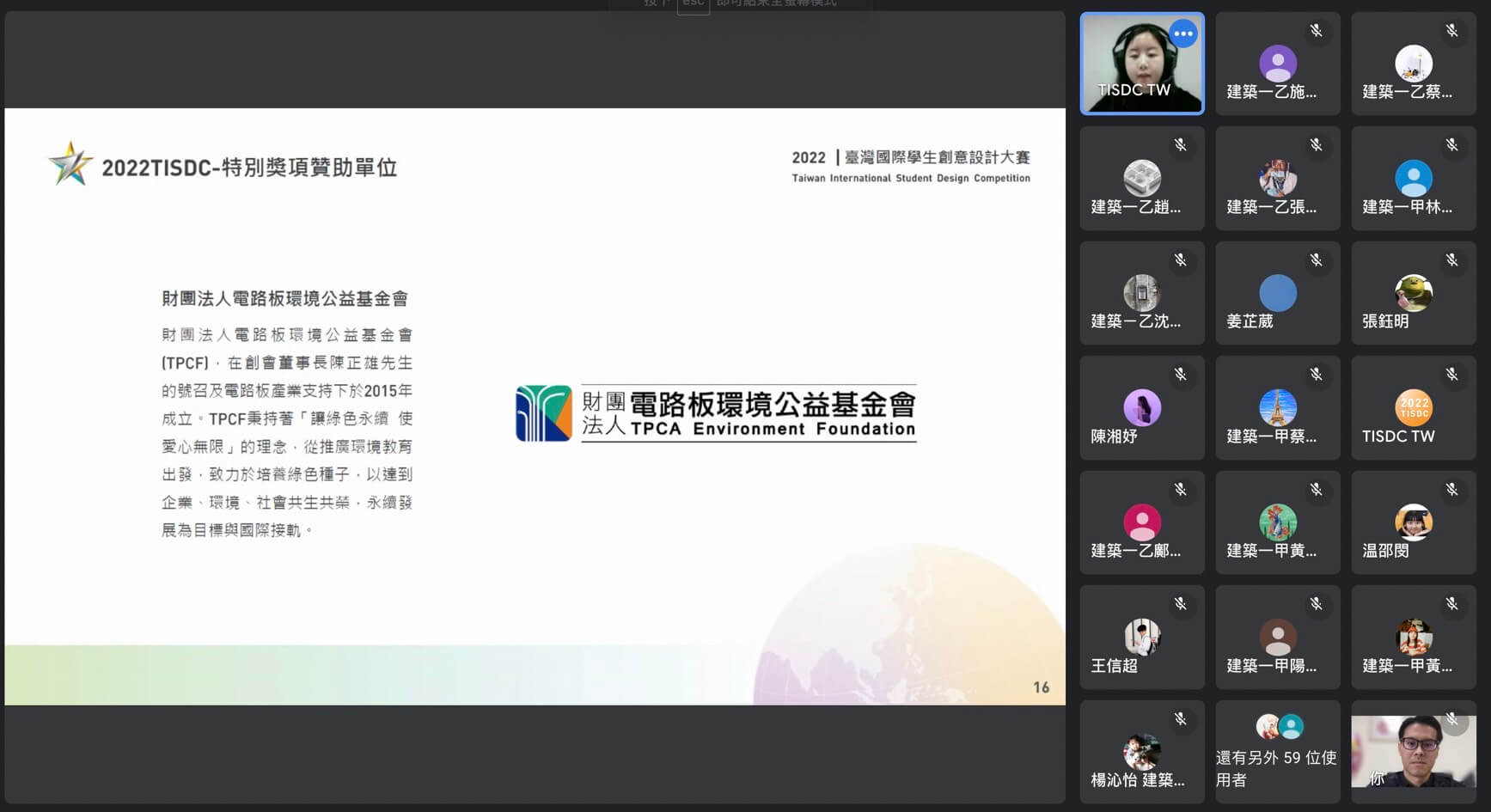
Task: Click the star logo beside 2022TISDC slide title
Action: tap(70, 164)
